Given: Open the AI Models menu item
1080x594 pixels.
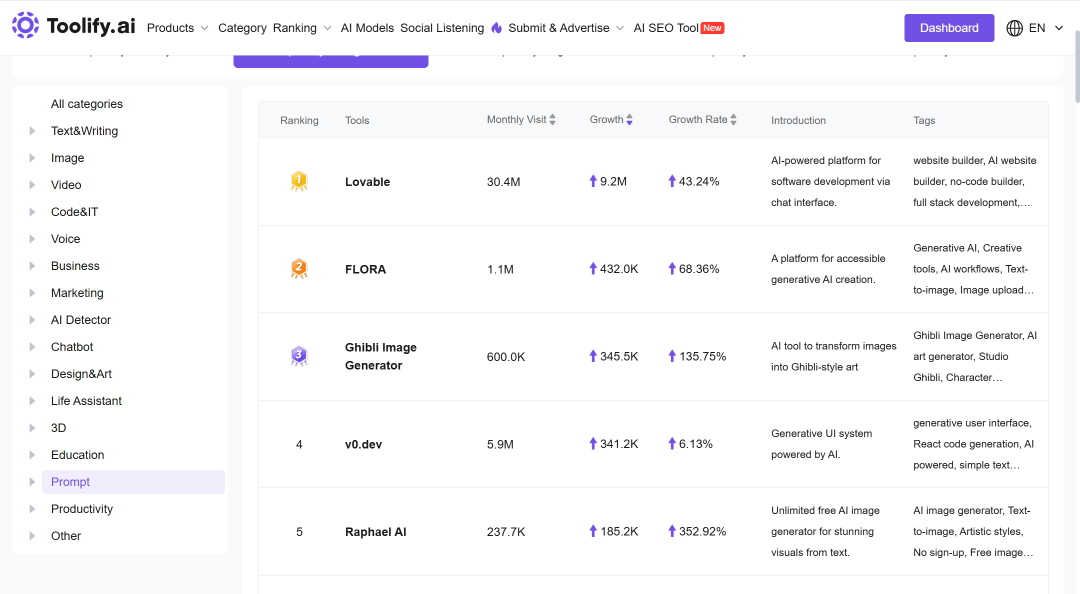Looking at the screenshot, I should click(367, 28).
